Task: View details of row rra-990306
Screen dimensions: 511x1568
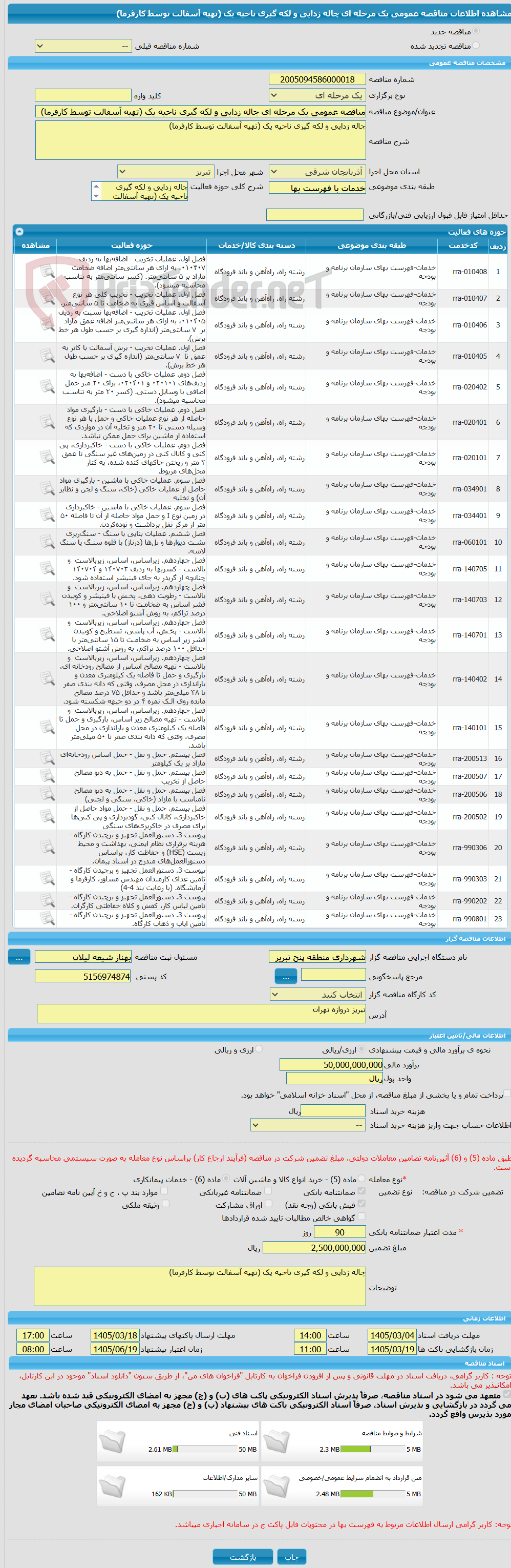Action: (47, 848)
